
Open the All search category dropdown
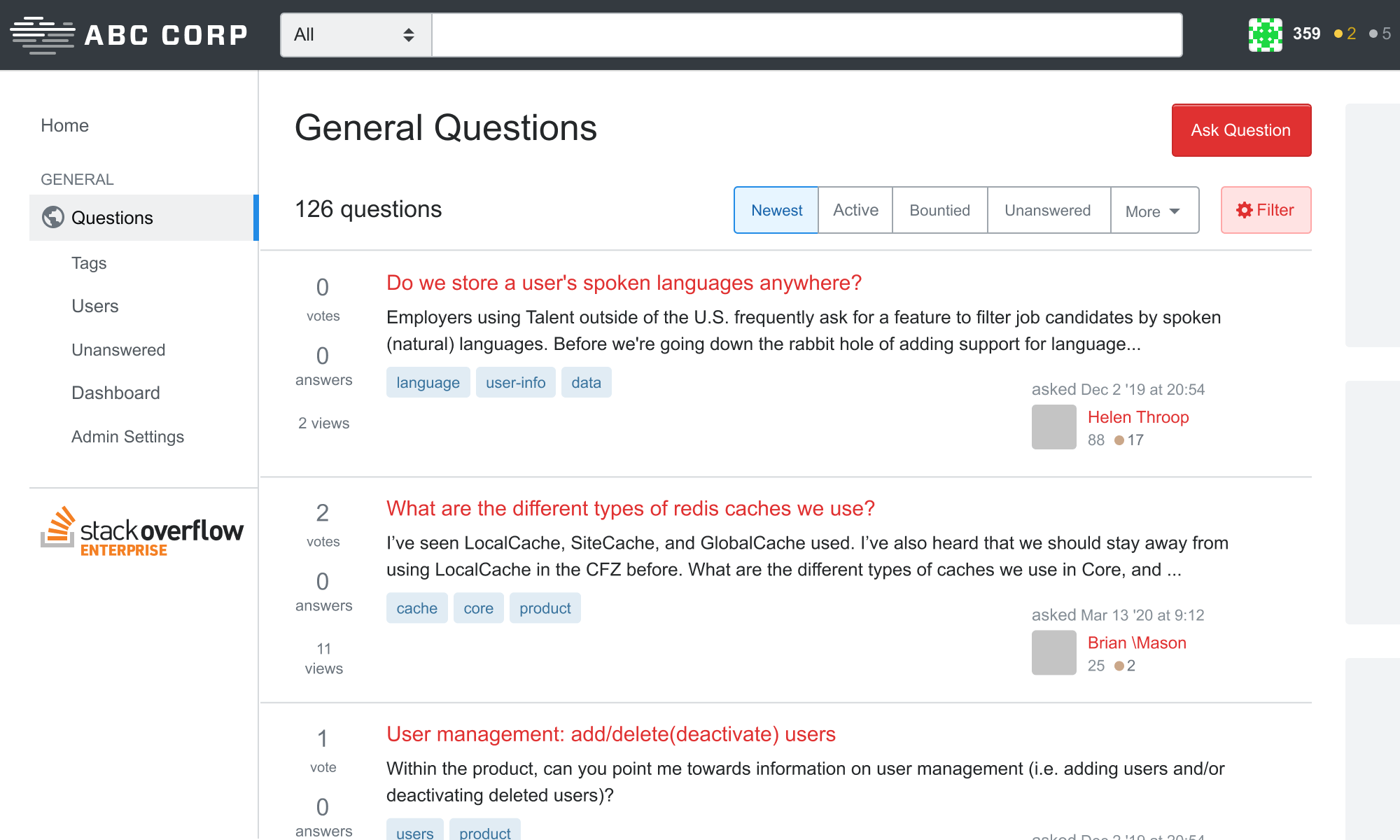pos(353,35)
